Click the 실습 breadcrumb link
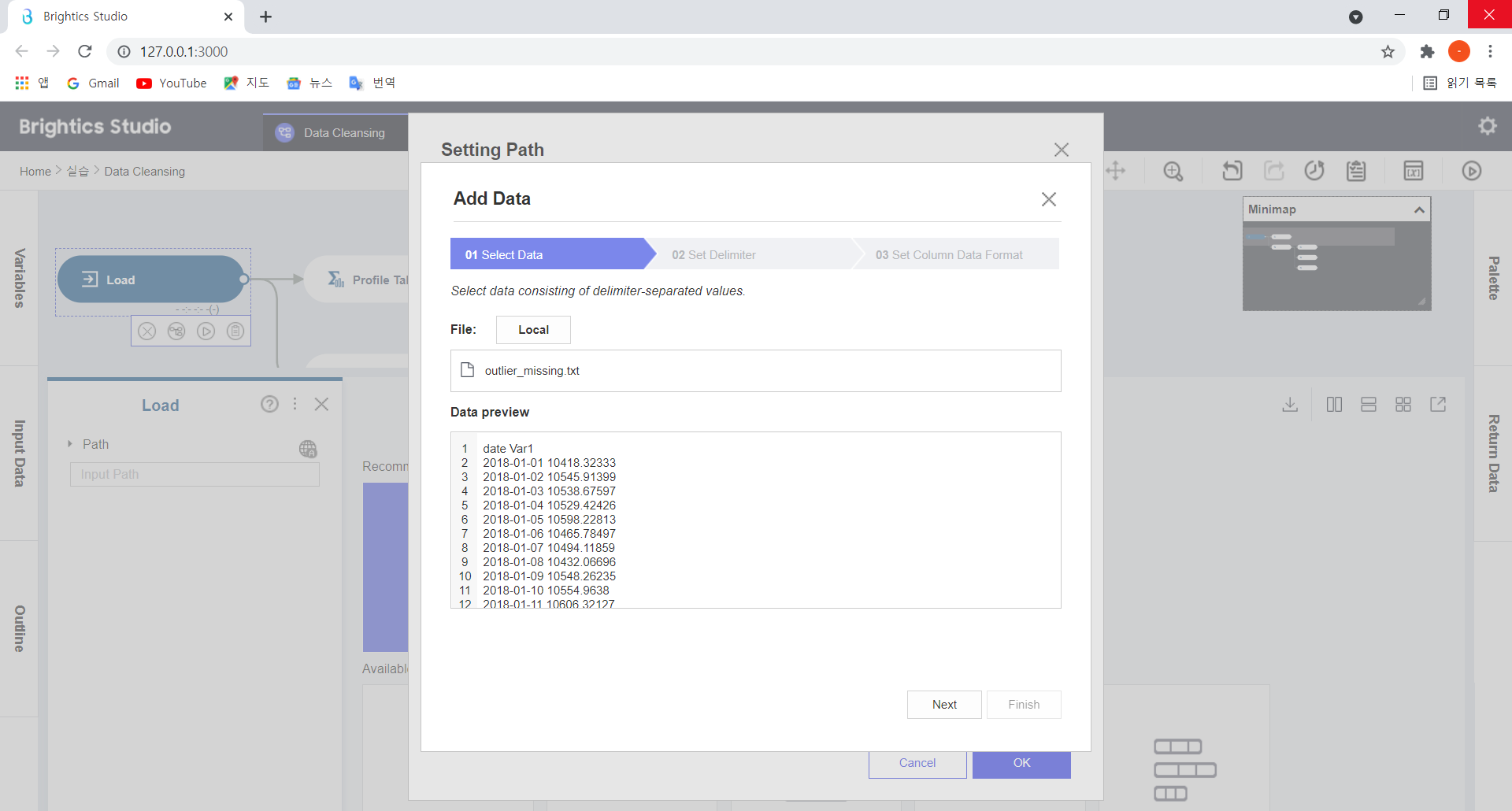Screen dimensions: 1512x811 click(x=78, y=172)
